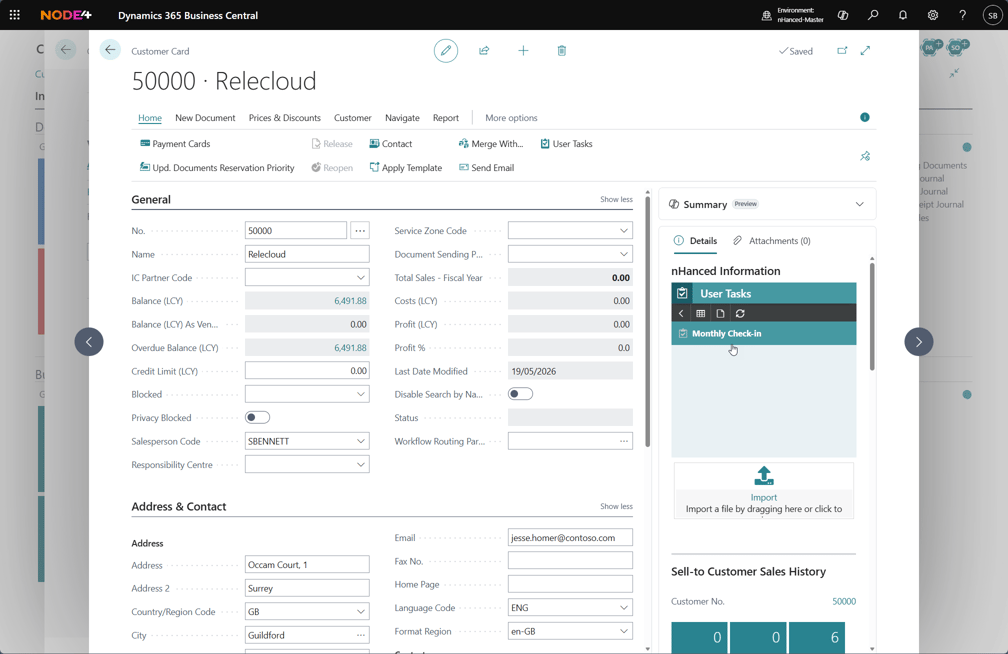Open Balance (LCY) value 6,491.88
The width and height of the screenshot is (1008, 654).
pos(350,300)
